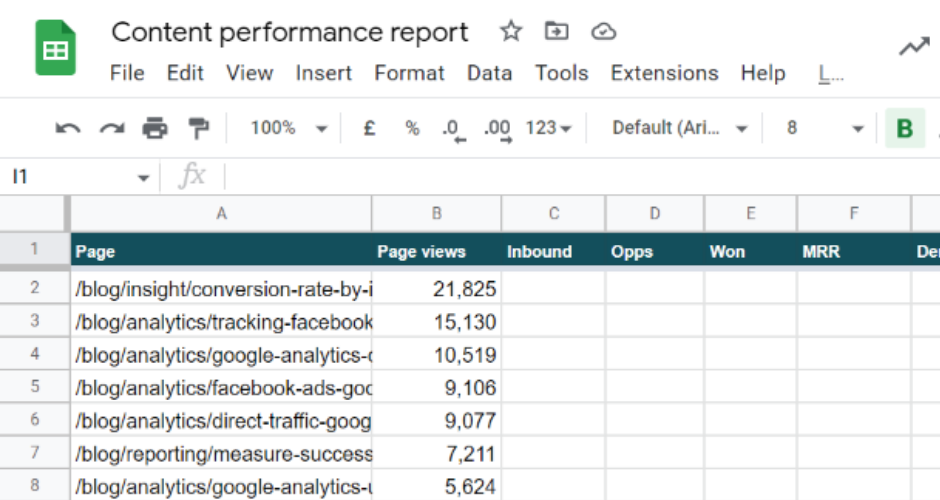Click the move to folder icon
Viewport: 940px width, 500px height.
556,32
